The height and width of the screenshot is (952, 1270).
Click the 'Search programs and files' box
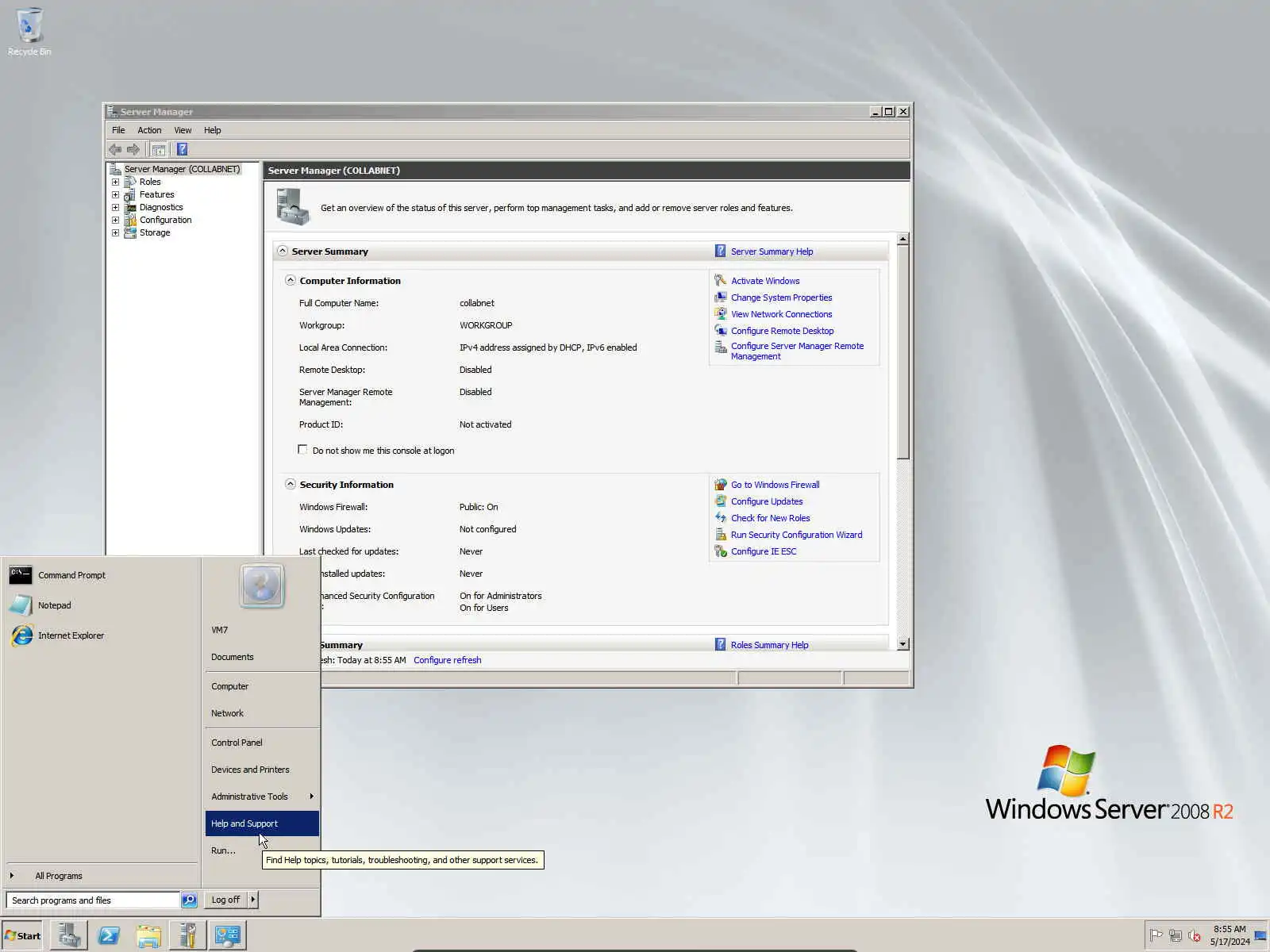tap(93, 900)
